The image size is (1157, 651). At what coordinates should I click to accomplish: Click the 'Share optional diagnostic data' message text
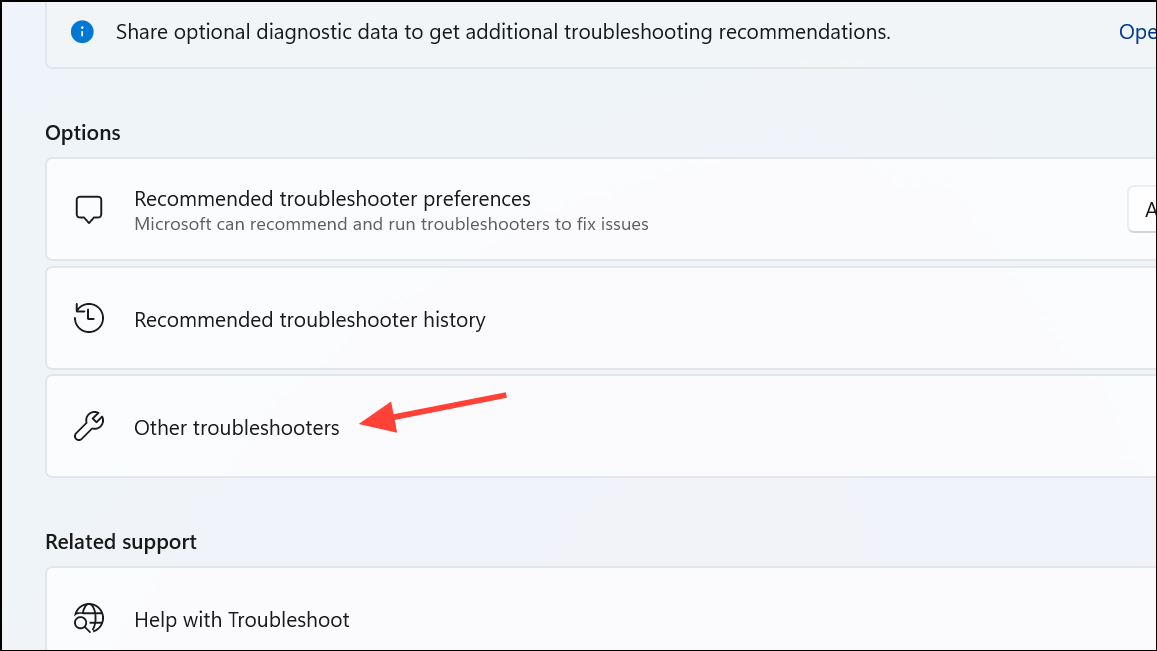[503, 32]
